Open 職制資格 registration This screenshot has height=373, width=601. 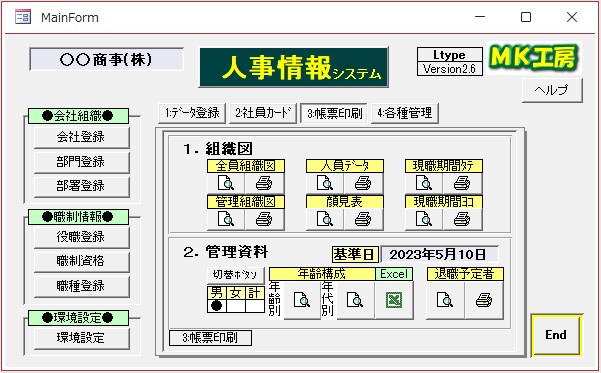[x=81, y=261]
